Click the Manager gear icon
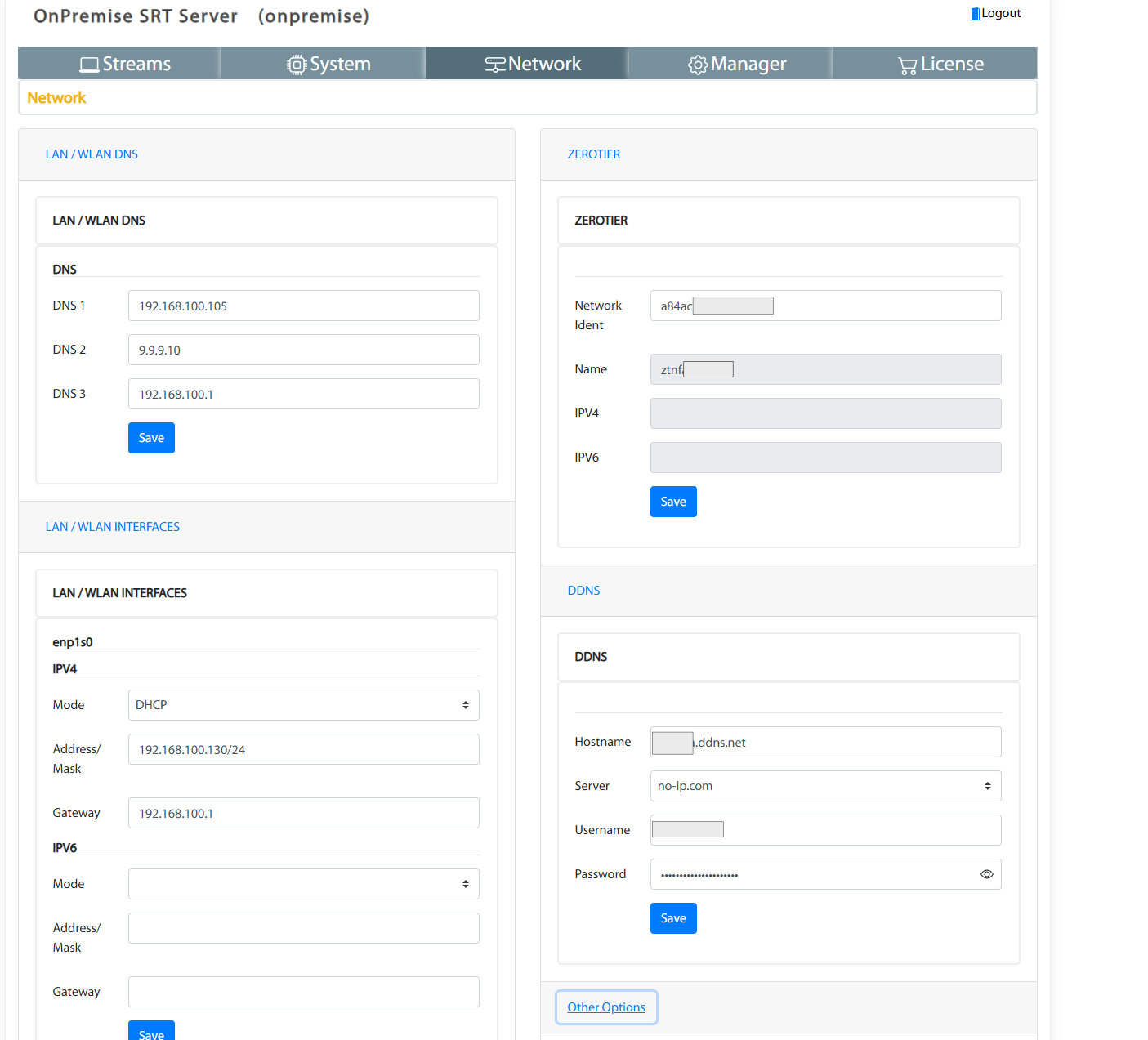This screenshot has height=1040, width=1148. coord(698,64)
